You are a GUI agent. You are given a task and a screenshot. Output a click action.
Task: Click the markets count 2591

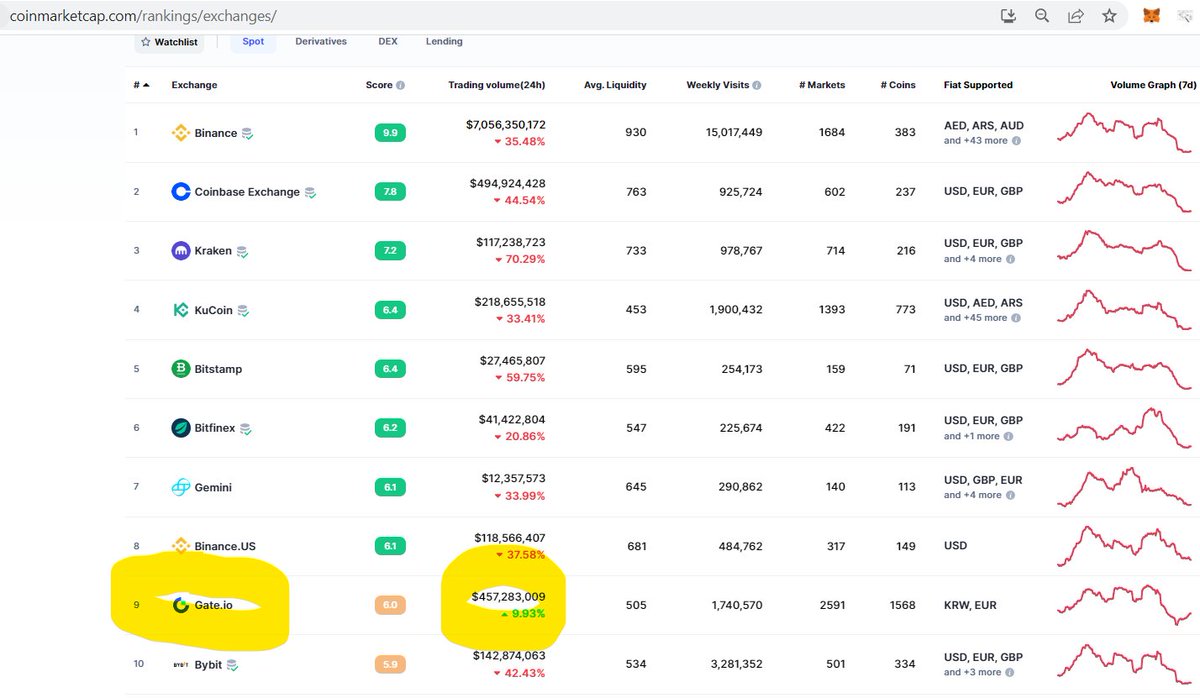pos(830,605)
